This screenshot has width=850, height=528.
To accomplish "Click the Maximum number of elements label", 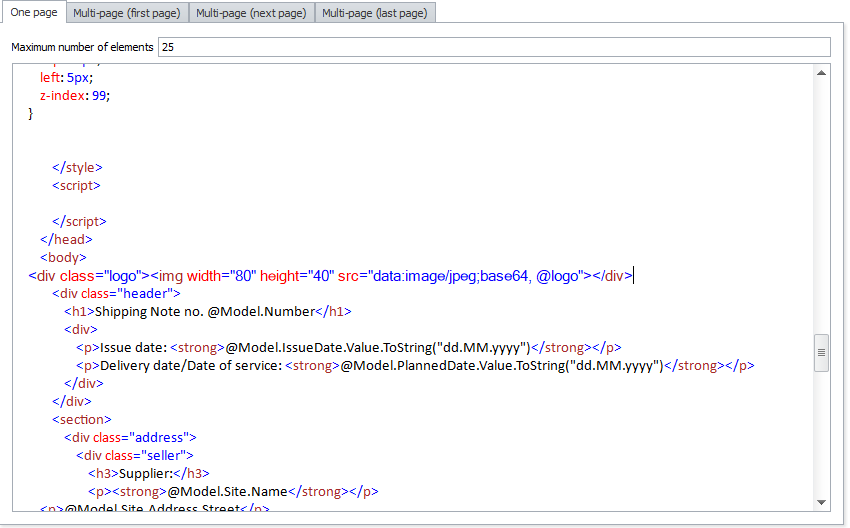I will pyautogui.click(x=82, y=47).
